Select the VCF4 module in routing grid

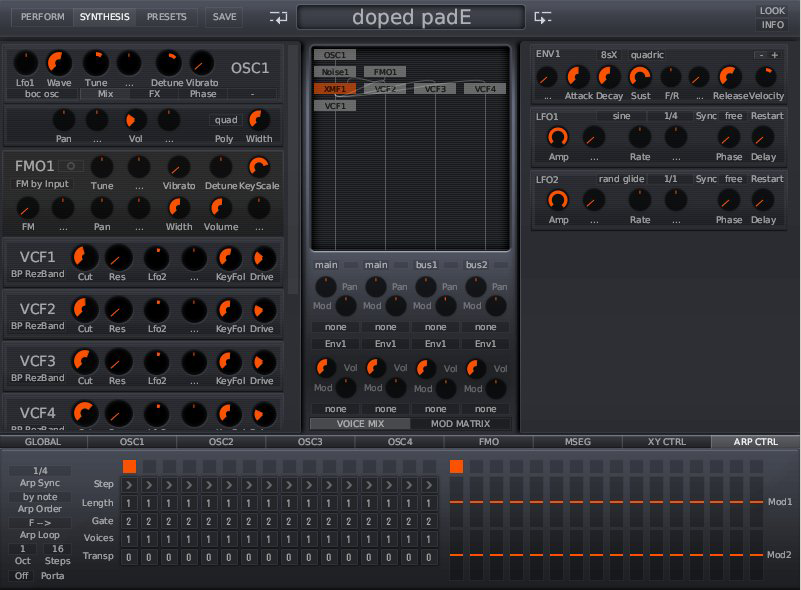click(x=485, y=89)
